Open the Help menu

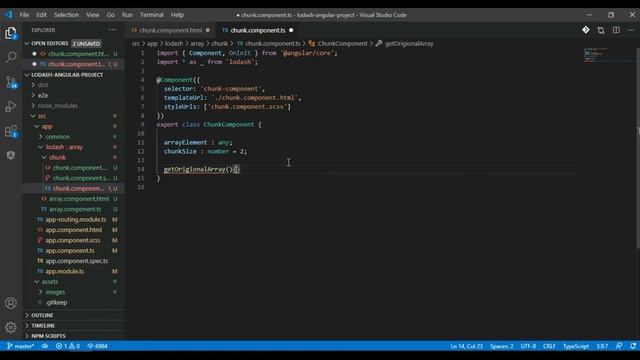(x=177, y=15)
